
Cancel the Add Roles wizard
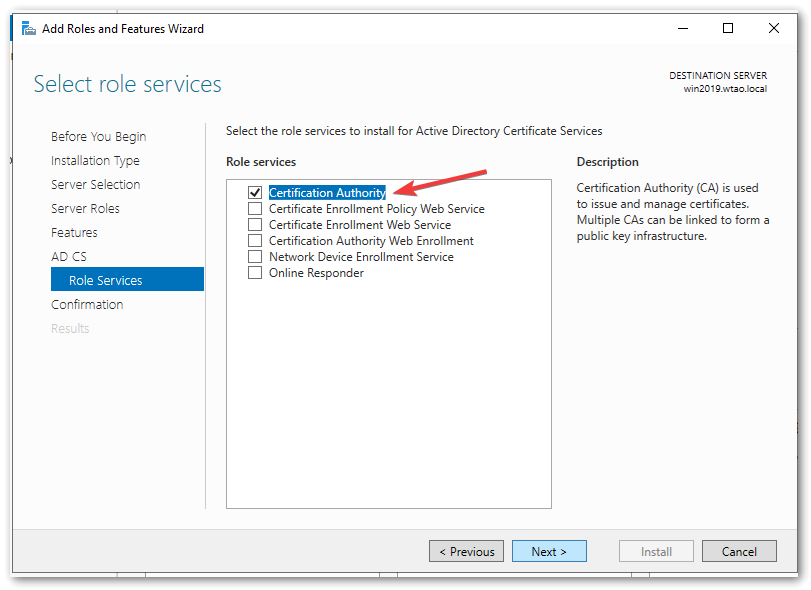click(x=739, y=552)
